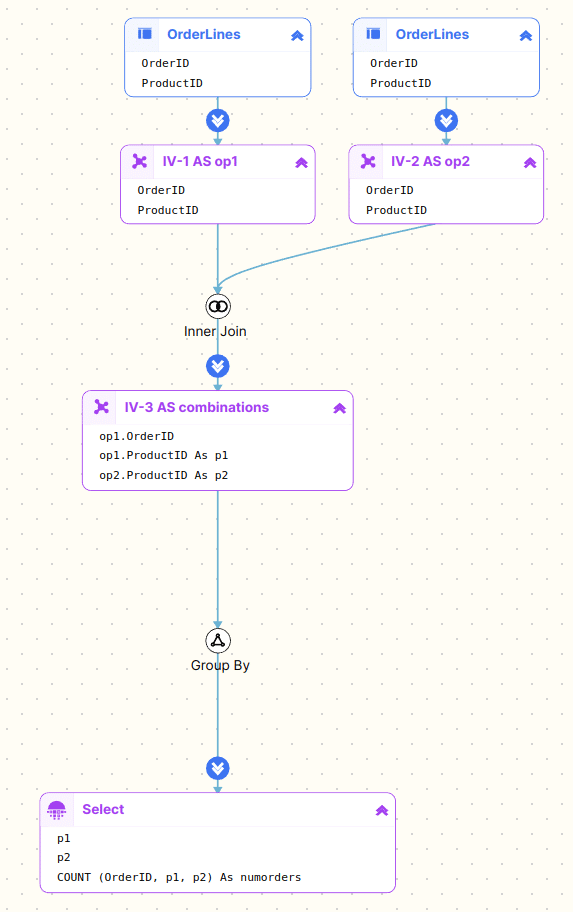This screenshot has width=573, height=912.
Task: Collapse the IV-3 AS combinations node
Action: coord(340,408)
